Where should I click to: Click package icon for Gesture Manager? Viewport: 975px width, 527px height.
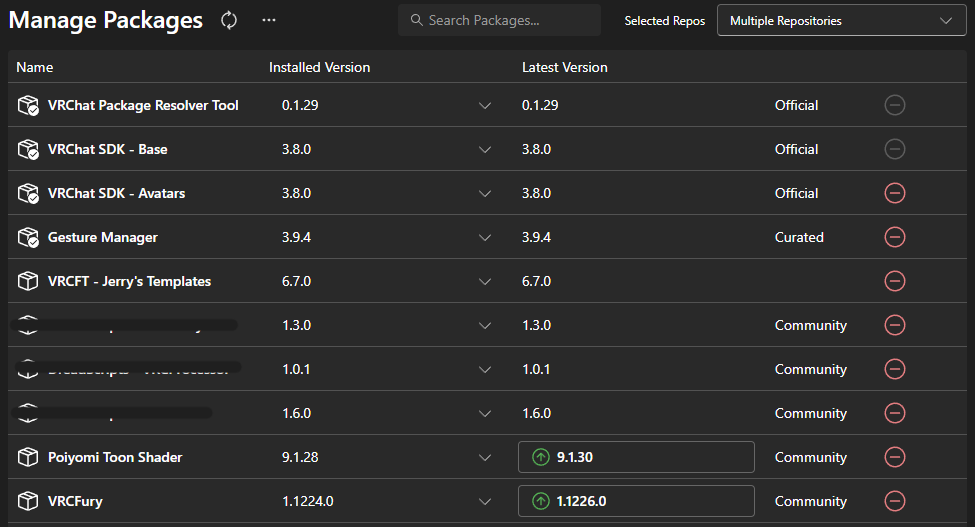[x=28, y=237]
